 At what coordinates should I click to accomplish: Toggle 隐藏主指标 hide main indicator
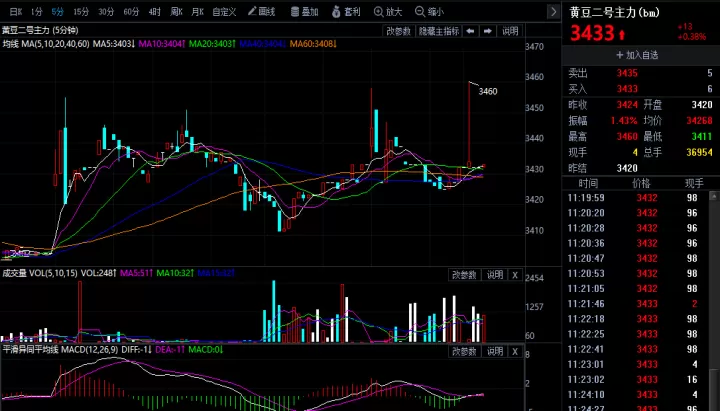[x=439, y=31]
